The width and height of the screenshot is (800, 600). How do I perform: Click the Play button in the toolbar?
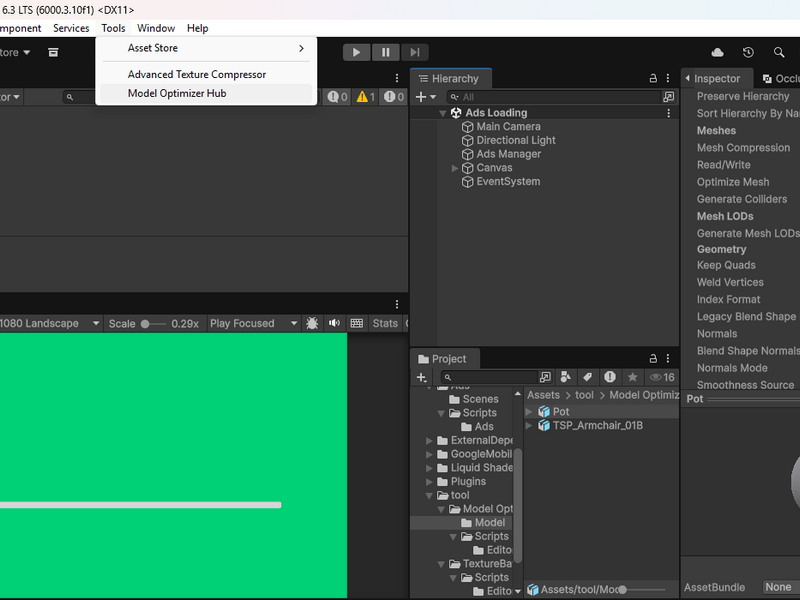pos(356,52)
